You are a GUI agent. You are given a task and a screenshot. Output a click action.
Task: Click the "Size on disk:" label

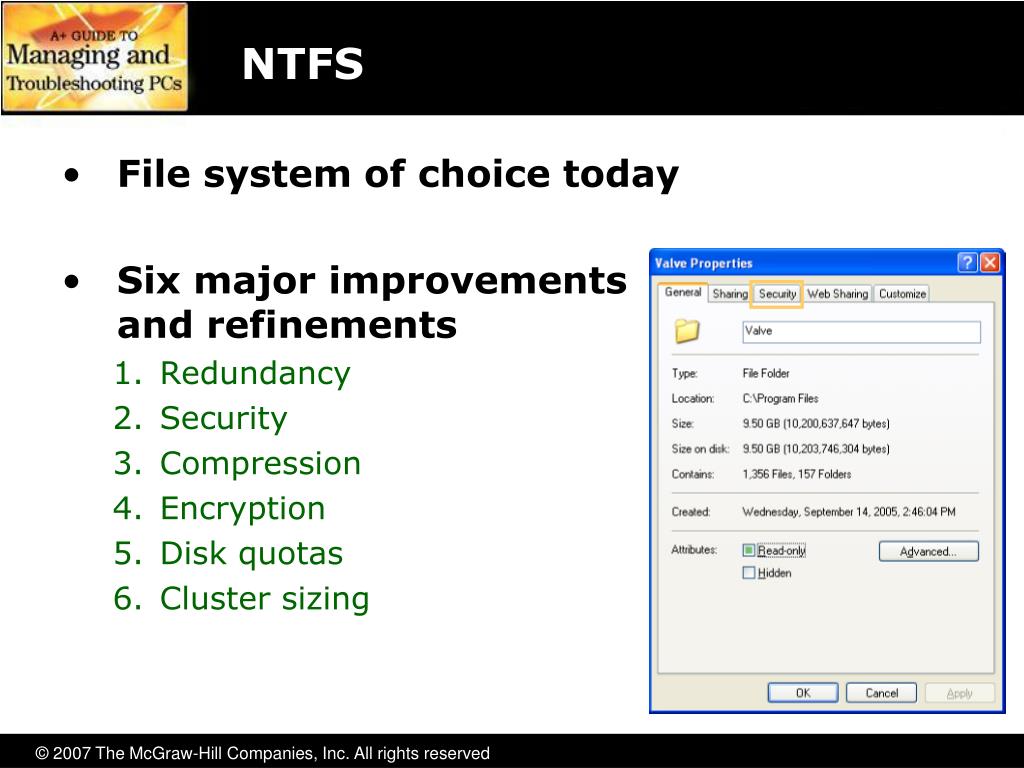(700, 449)
